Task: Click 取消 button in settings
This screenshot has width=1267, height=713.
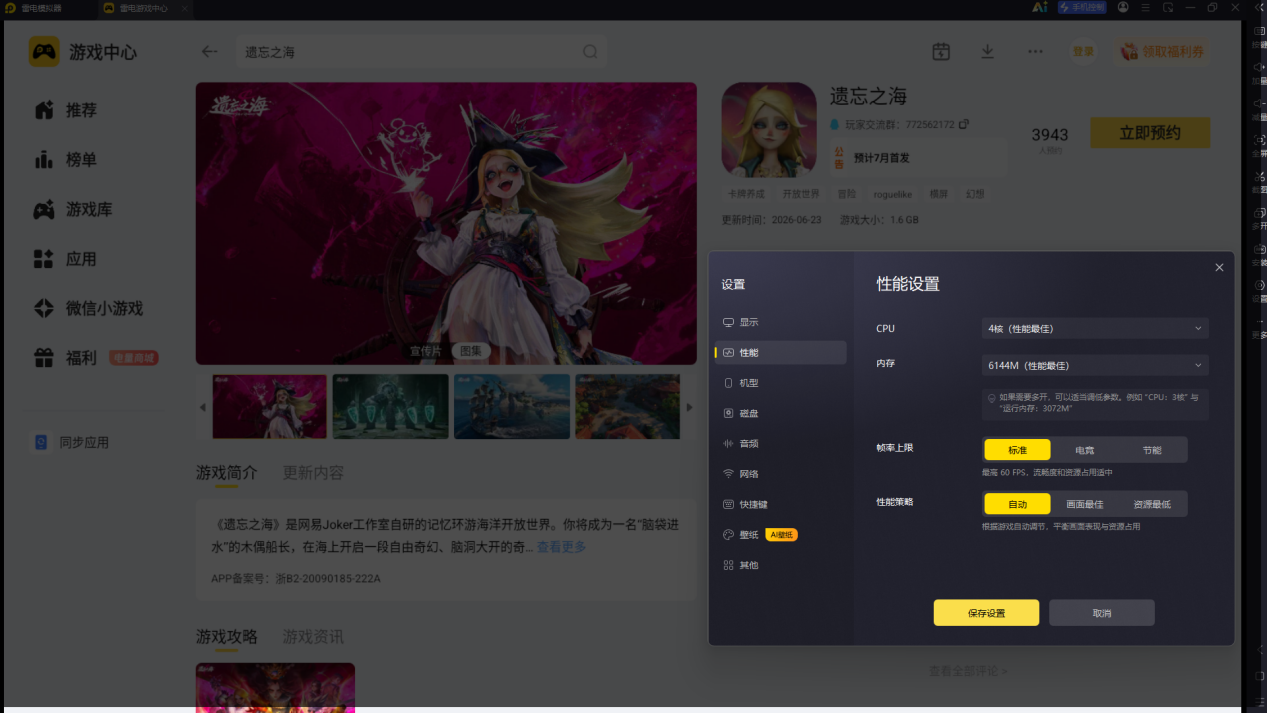Action: pos(1102,613)
